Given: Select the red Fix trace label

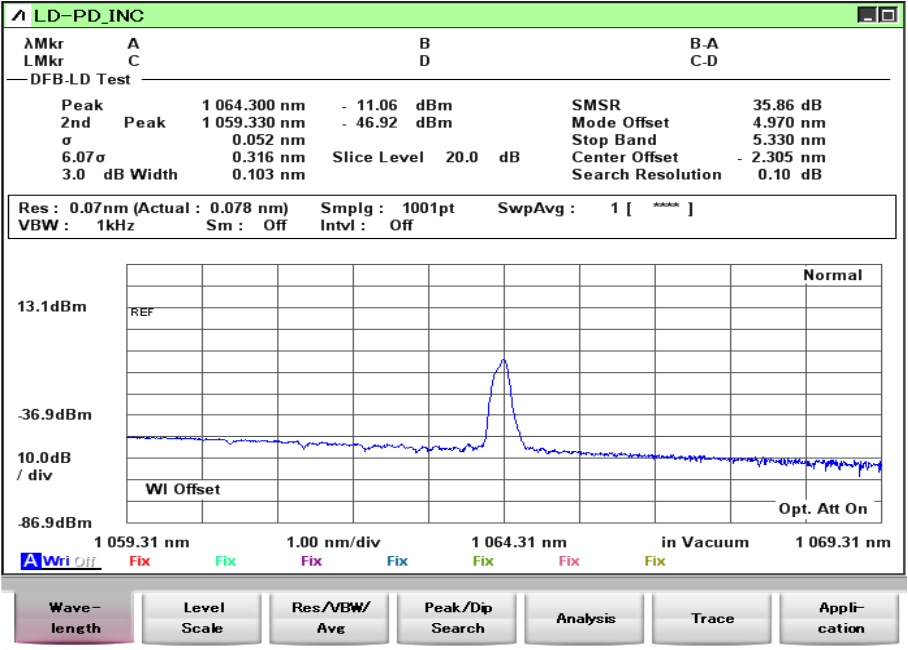Looking at the screenshot, I should click(x=140, y=561).
